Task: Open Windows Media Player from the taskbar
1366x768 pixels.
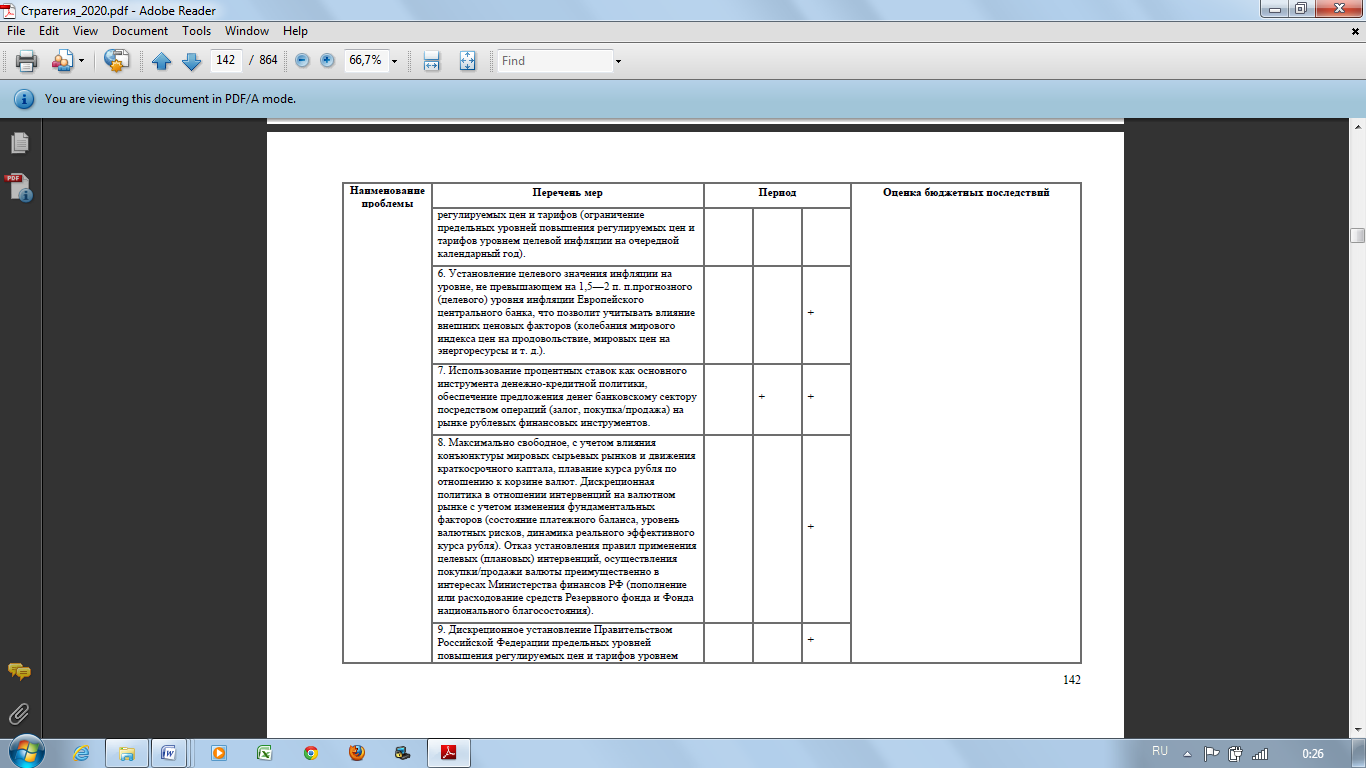Action: (x=219, y=752)
